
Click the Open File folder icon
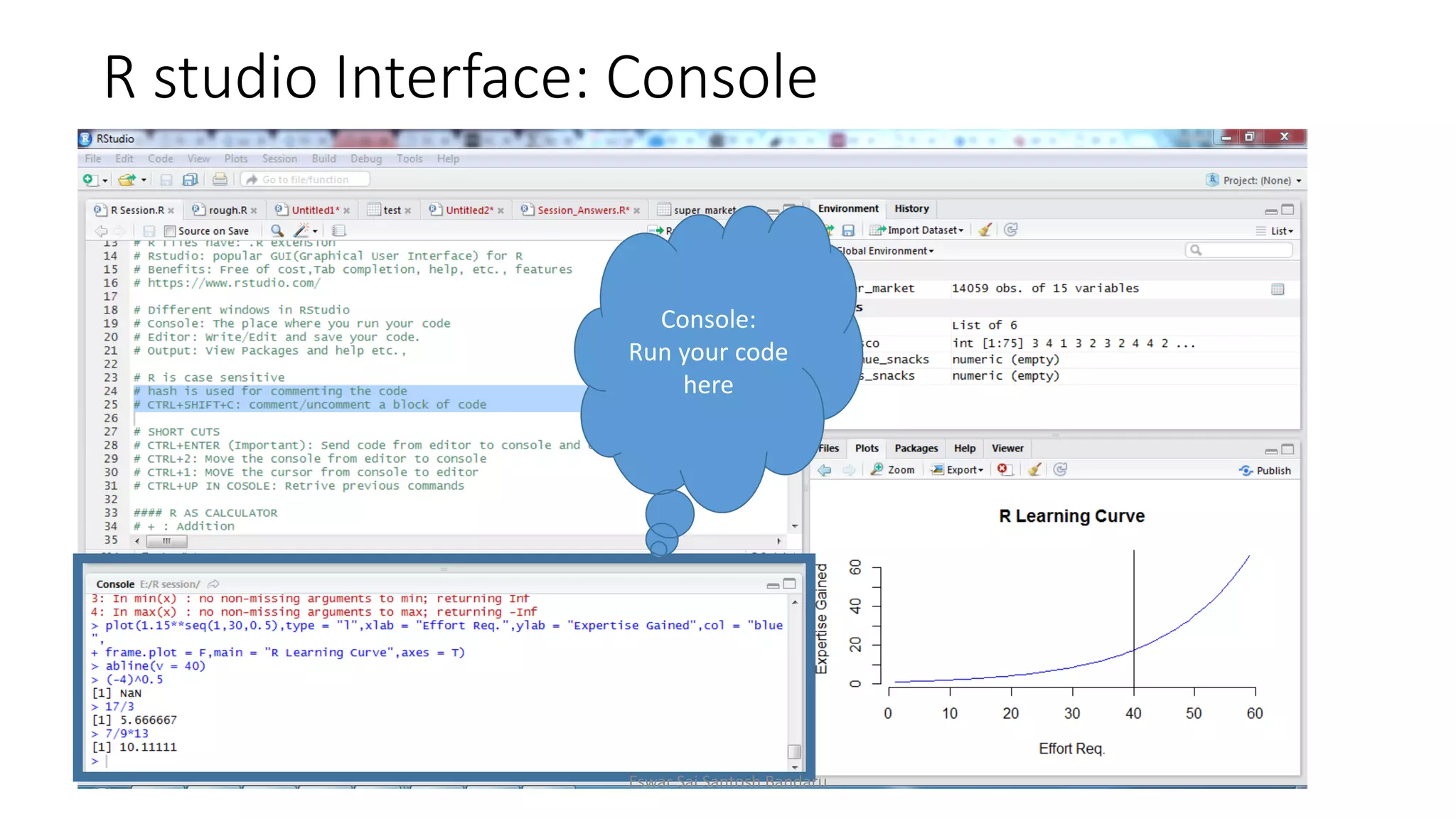coord(127,180)
